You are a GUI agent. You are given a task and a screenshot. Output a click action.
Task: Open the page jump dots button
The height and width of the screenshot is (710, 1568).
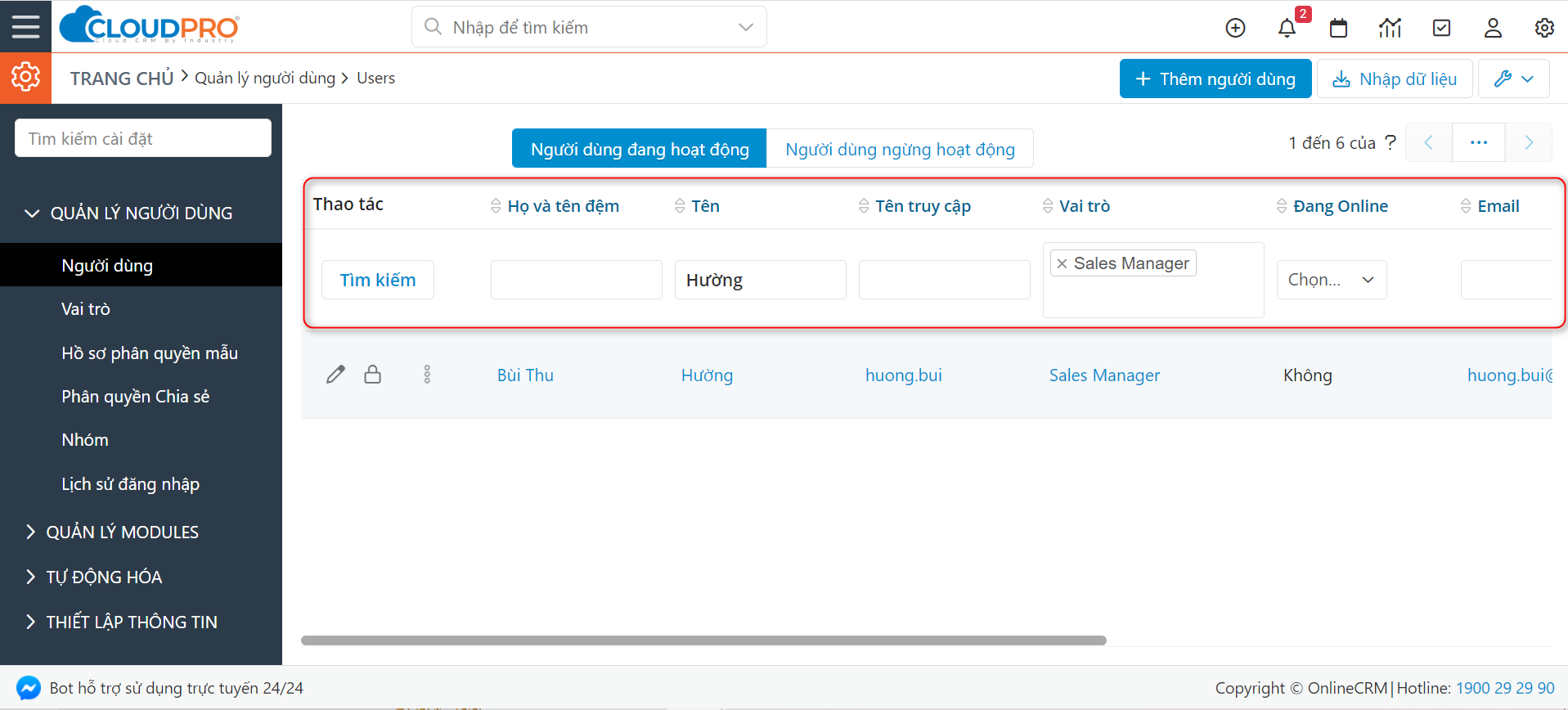click(1479, 142)
